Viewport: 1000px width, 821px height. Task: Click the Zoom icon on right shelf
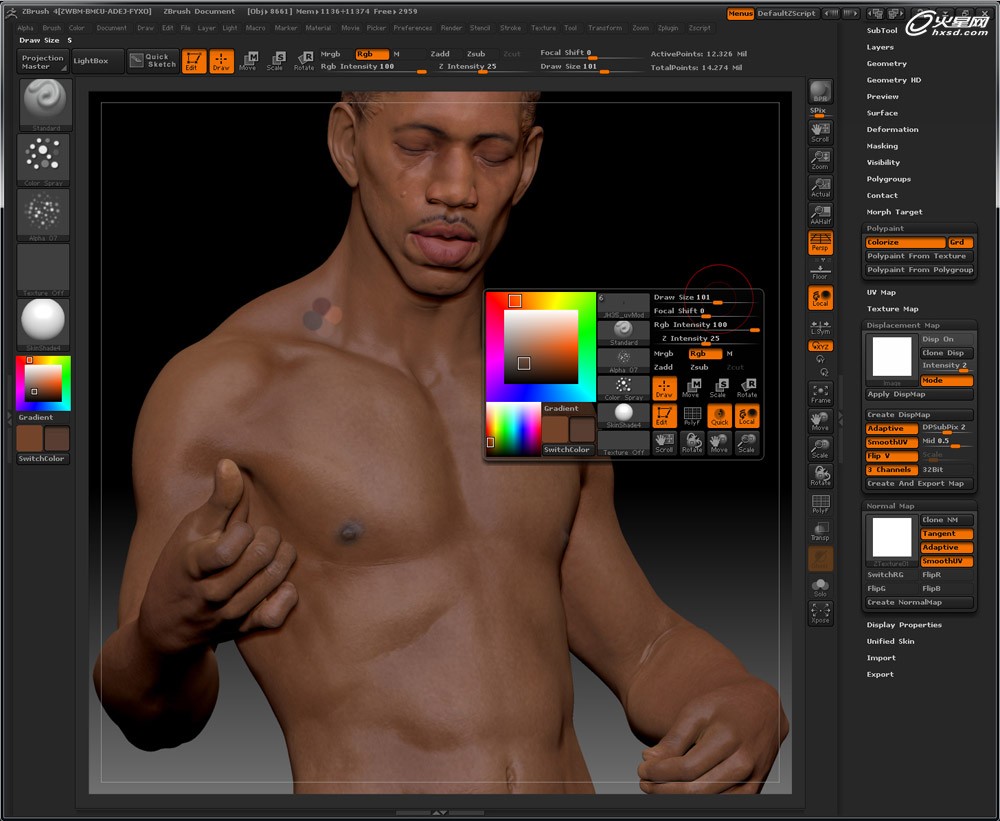coord(820,159)
